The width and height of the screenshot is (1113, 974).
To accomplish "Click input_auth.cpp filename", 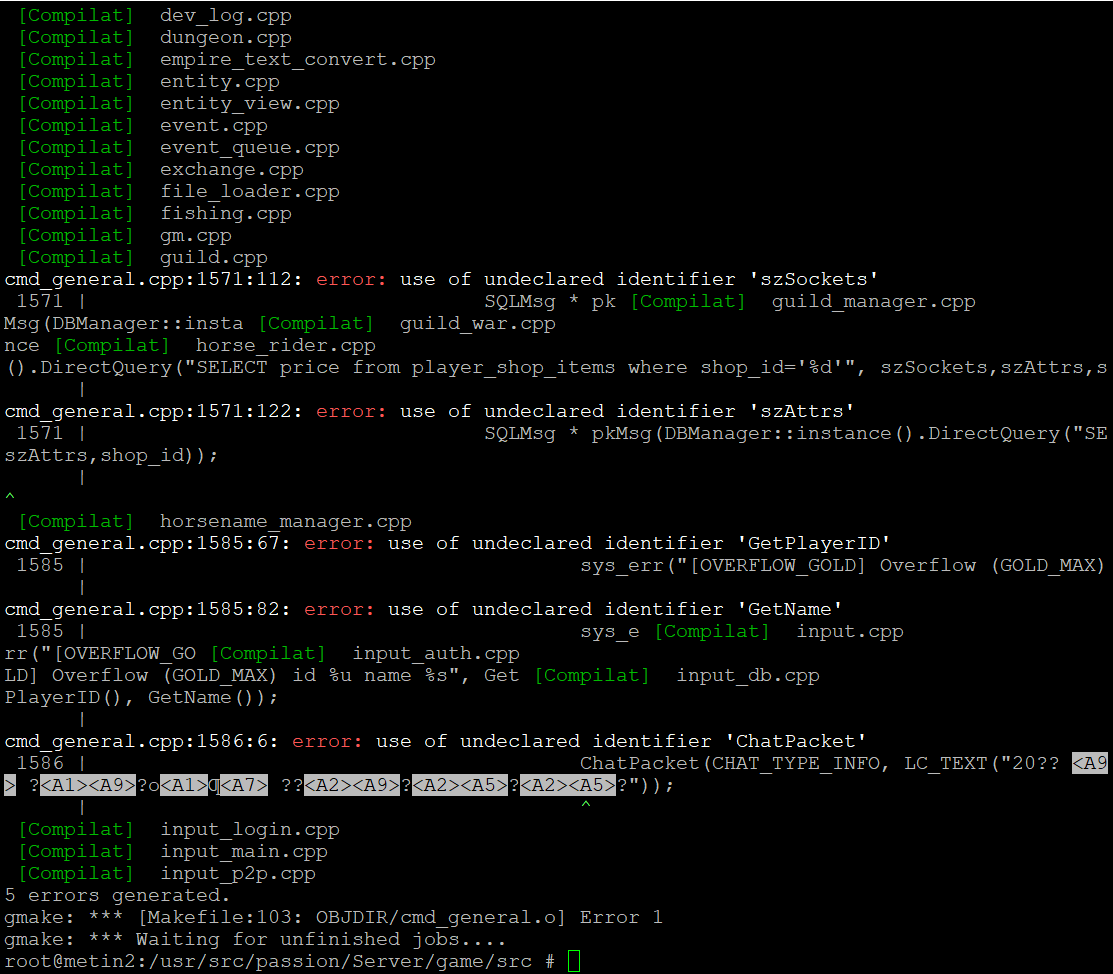I will click(x=436, y=654).
